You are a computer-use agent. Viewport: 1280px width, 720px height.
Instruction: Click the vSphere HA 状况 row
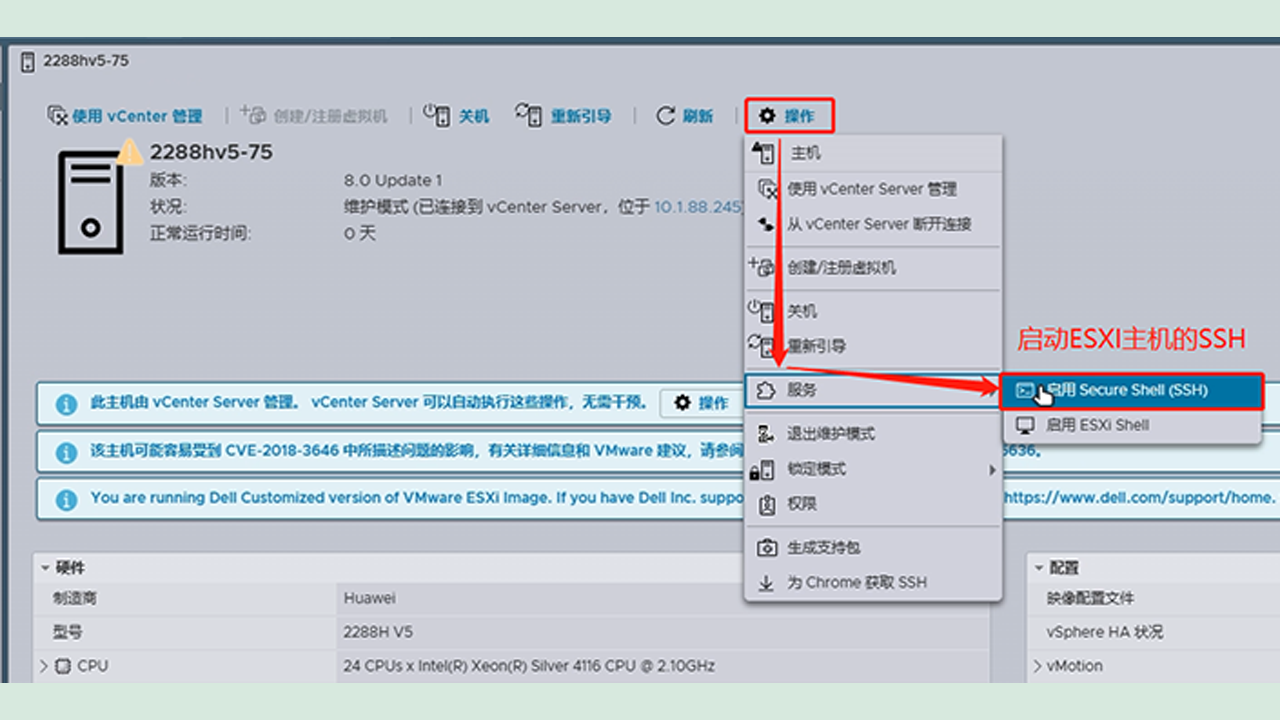coord(1153,632)
